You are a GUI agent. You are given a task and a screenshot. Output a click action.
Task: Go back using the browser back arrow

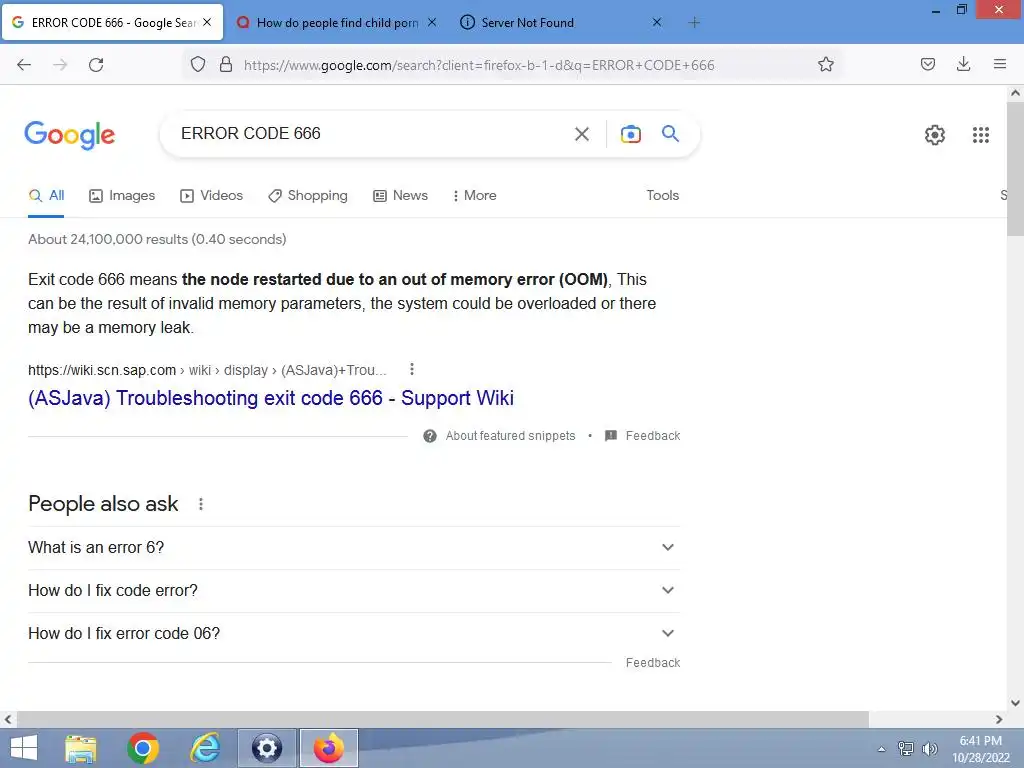click(x=24, y=64)
